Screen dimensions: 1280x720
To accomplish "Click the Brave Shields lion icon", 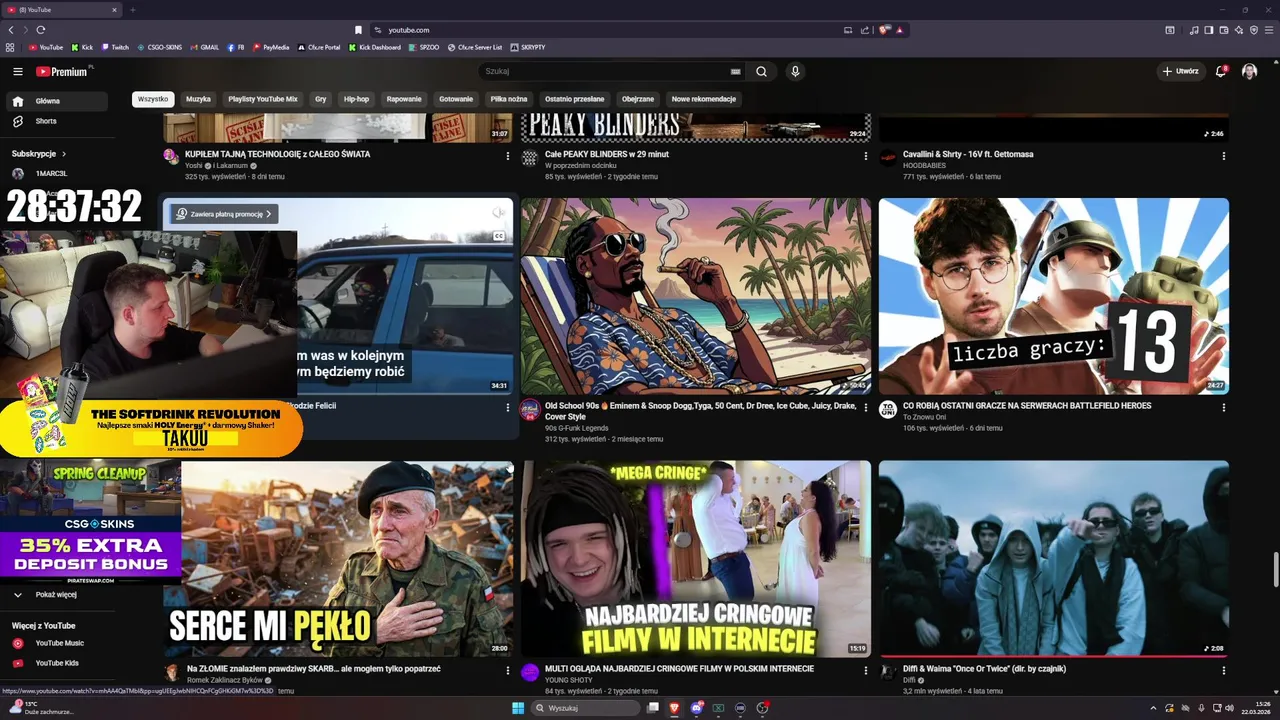I will (884, 30).
